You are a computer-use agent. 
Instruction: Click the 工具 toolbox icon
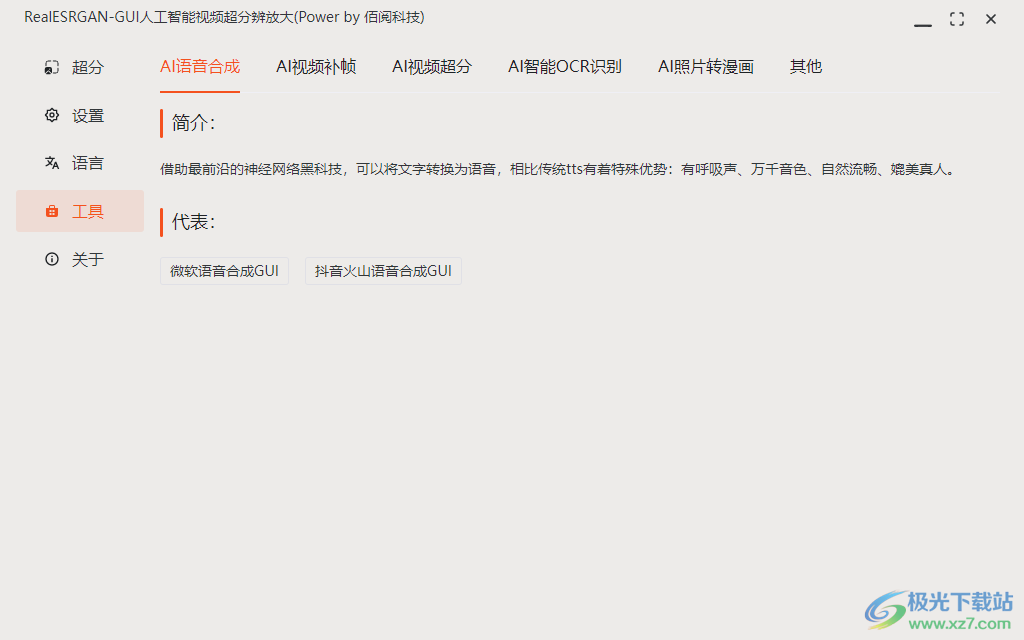52,211
